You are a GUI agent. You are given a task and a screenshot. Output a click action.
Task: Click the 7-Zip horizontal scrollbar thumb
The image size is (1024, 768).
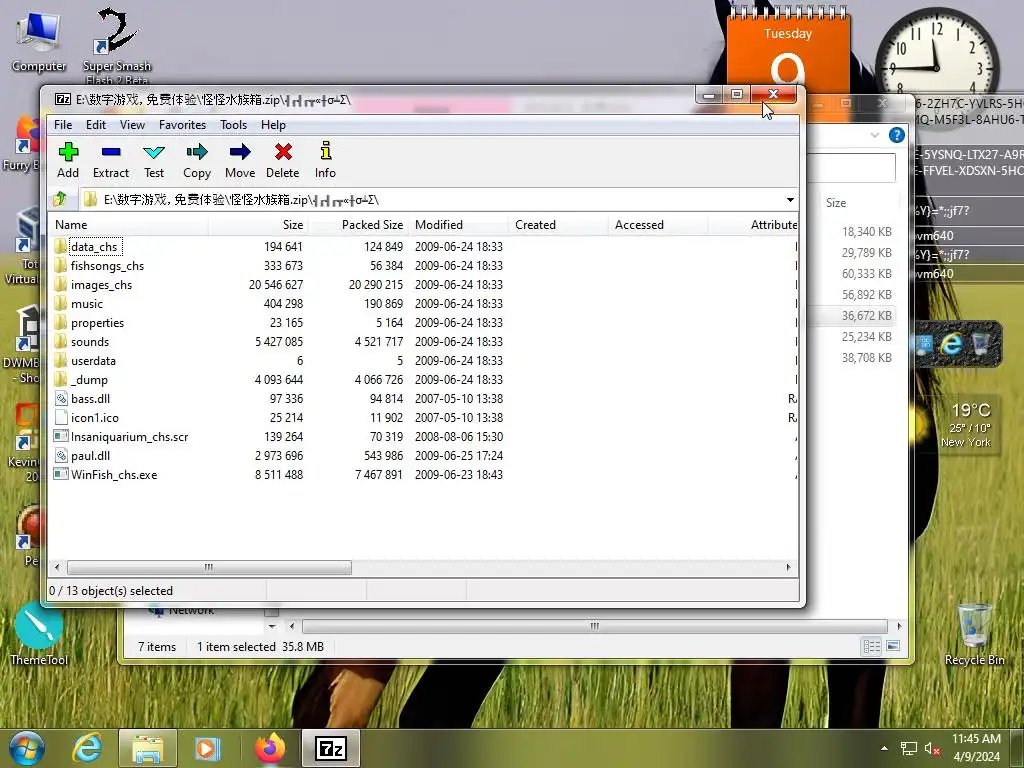[x=209, y=567]
